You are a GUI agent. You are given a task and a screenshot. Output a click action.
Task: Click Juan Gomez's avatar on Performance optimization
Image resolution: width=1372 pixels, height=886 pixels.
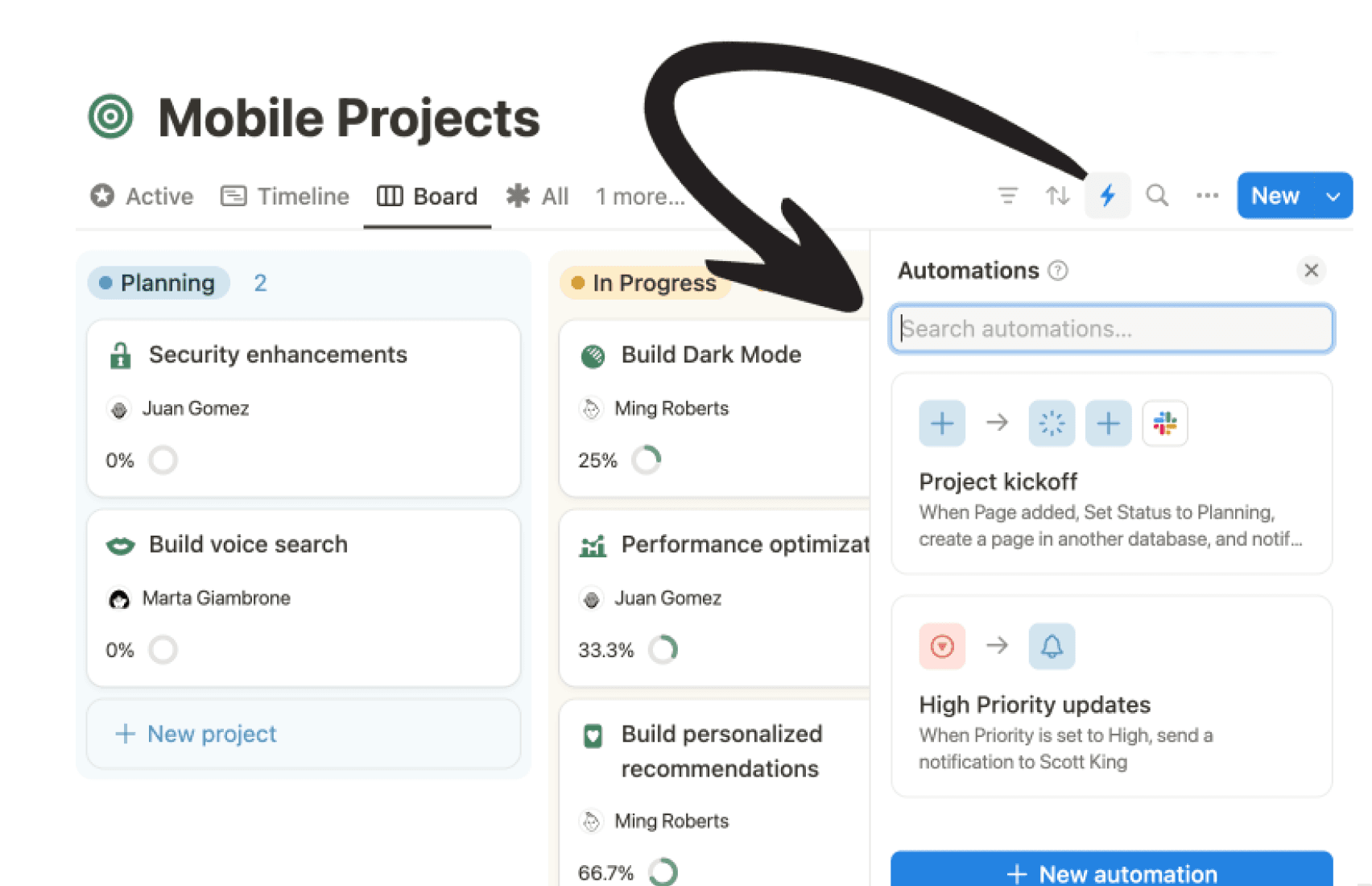point(593,598)
